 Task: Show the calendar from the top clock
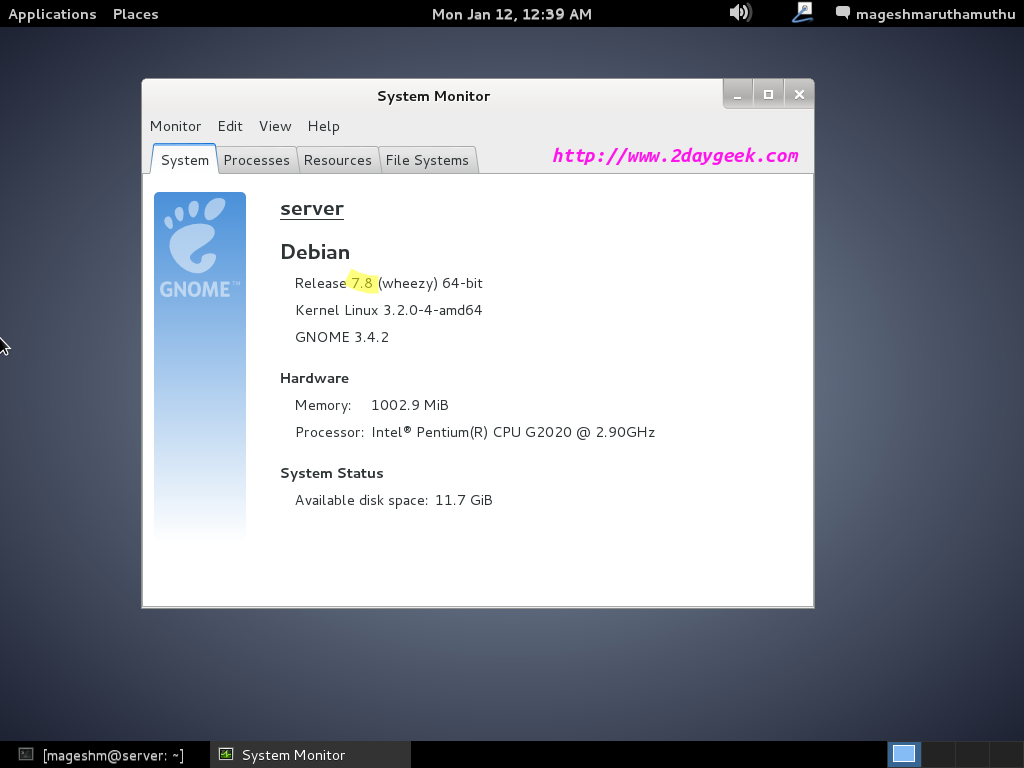point(511,14)
